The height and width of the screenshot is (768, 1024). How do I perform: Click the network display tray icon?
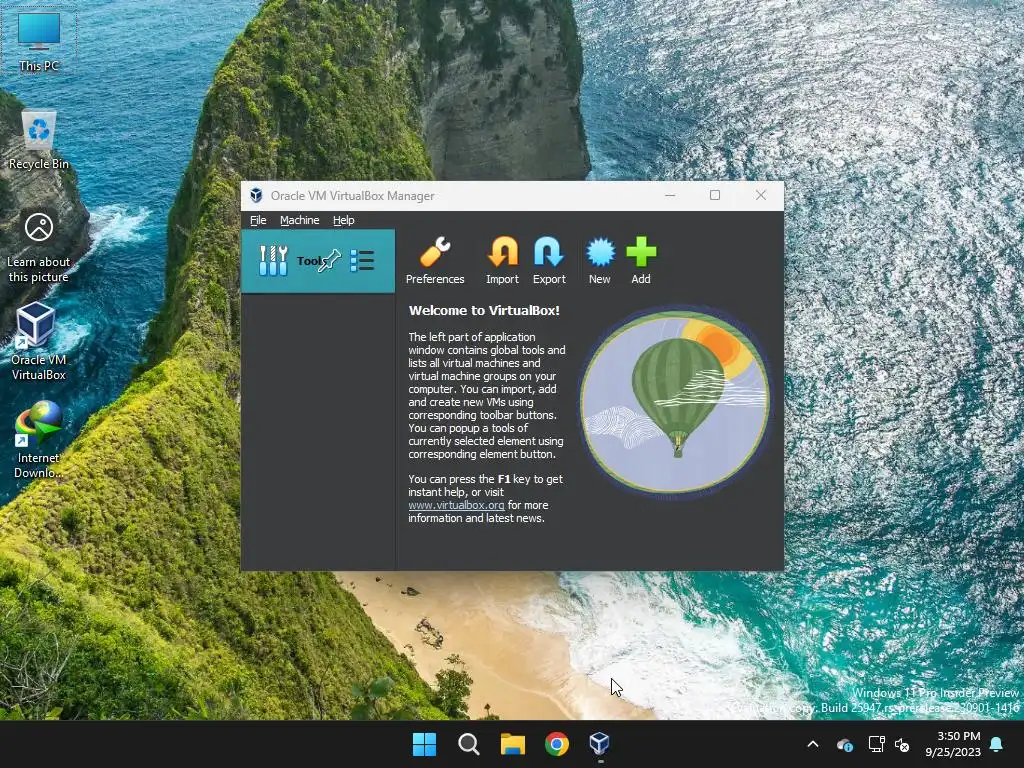click(876, 744)
